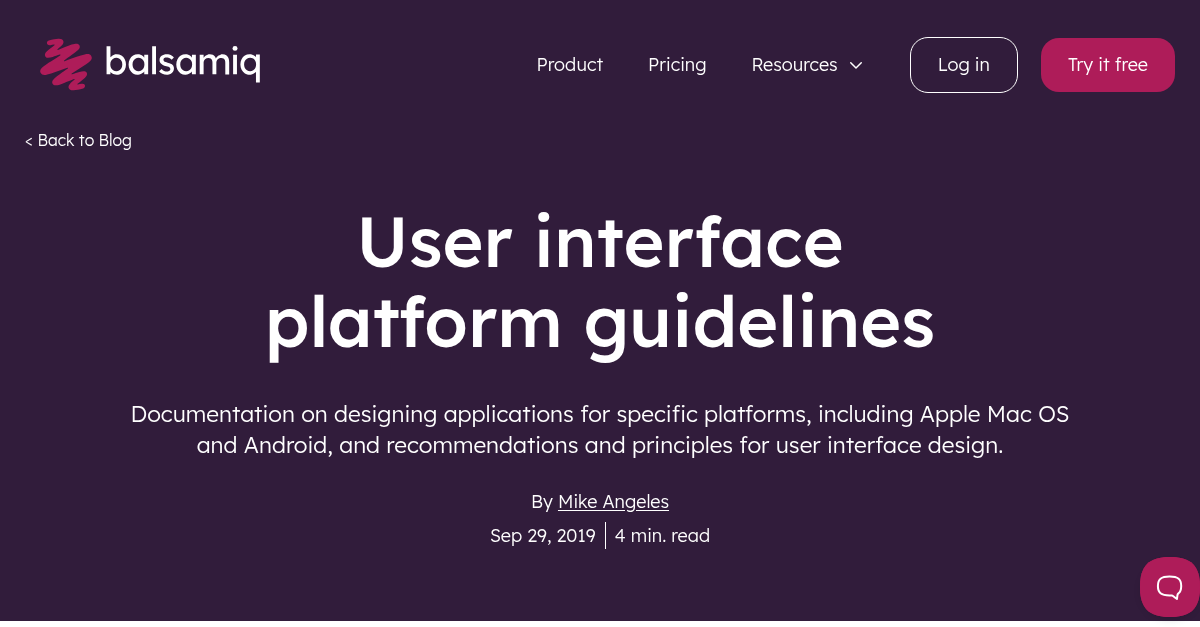Click the Log in button
The image size is (1200, 627).
pos(963,64)
